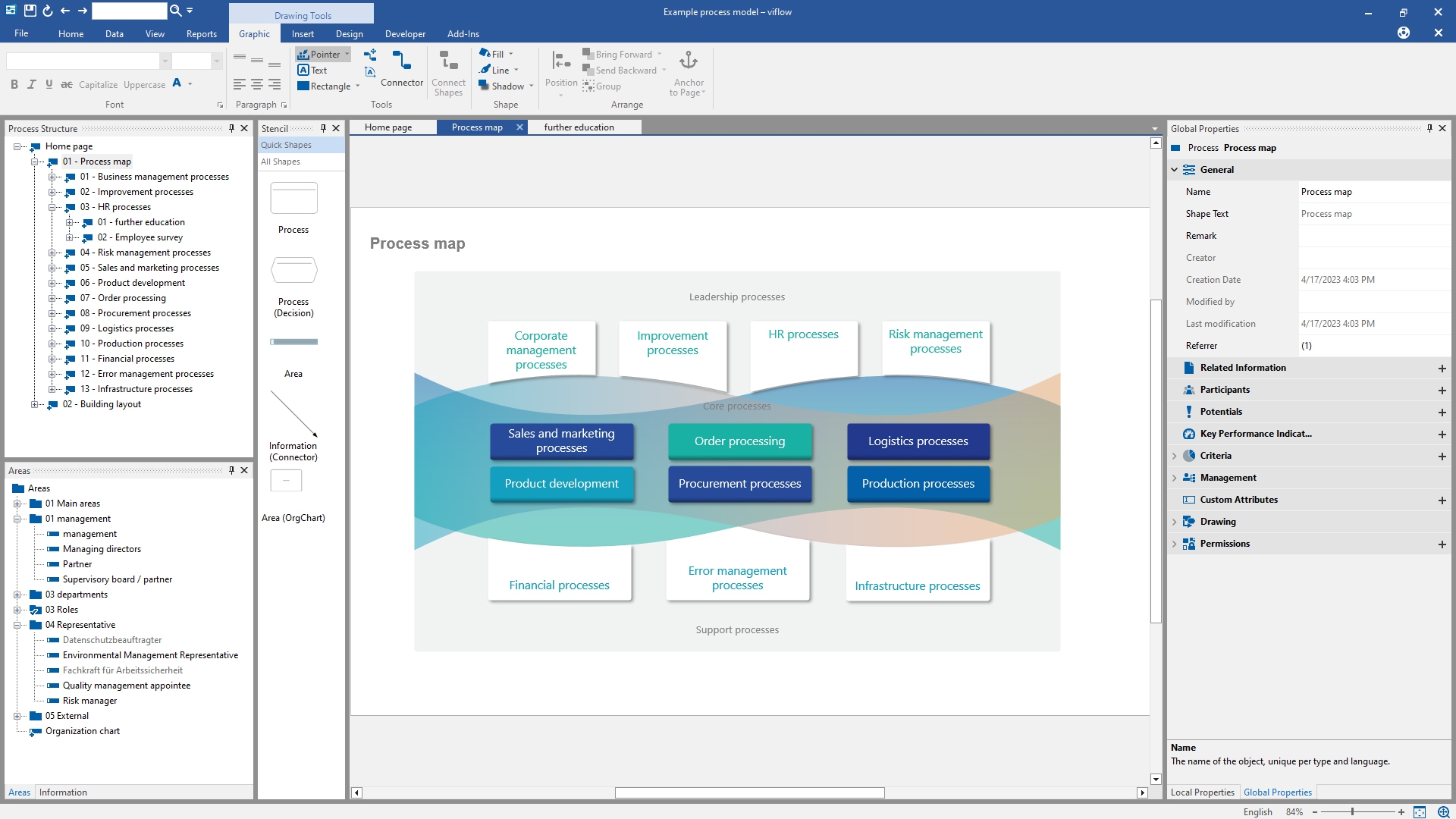Expand the 02 - Building layout node
The image size is (1456, 819).
(x=34, y=404)
